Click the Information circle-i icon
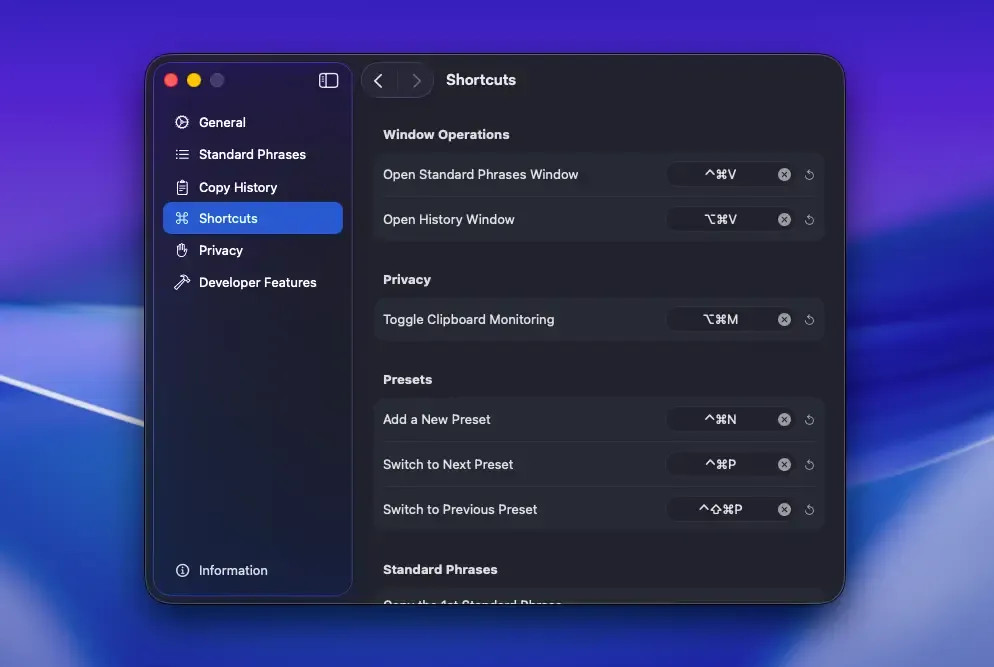The image size is (994, 667). tap(182, 571)
